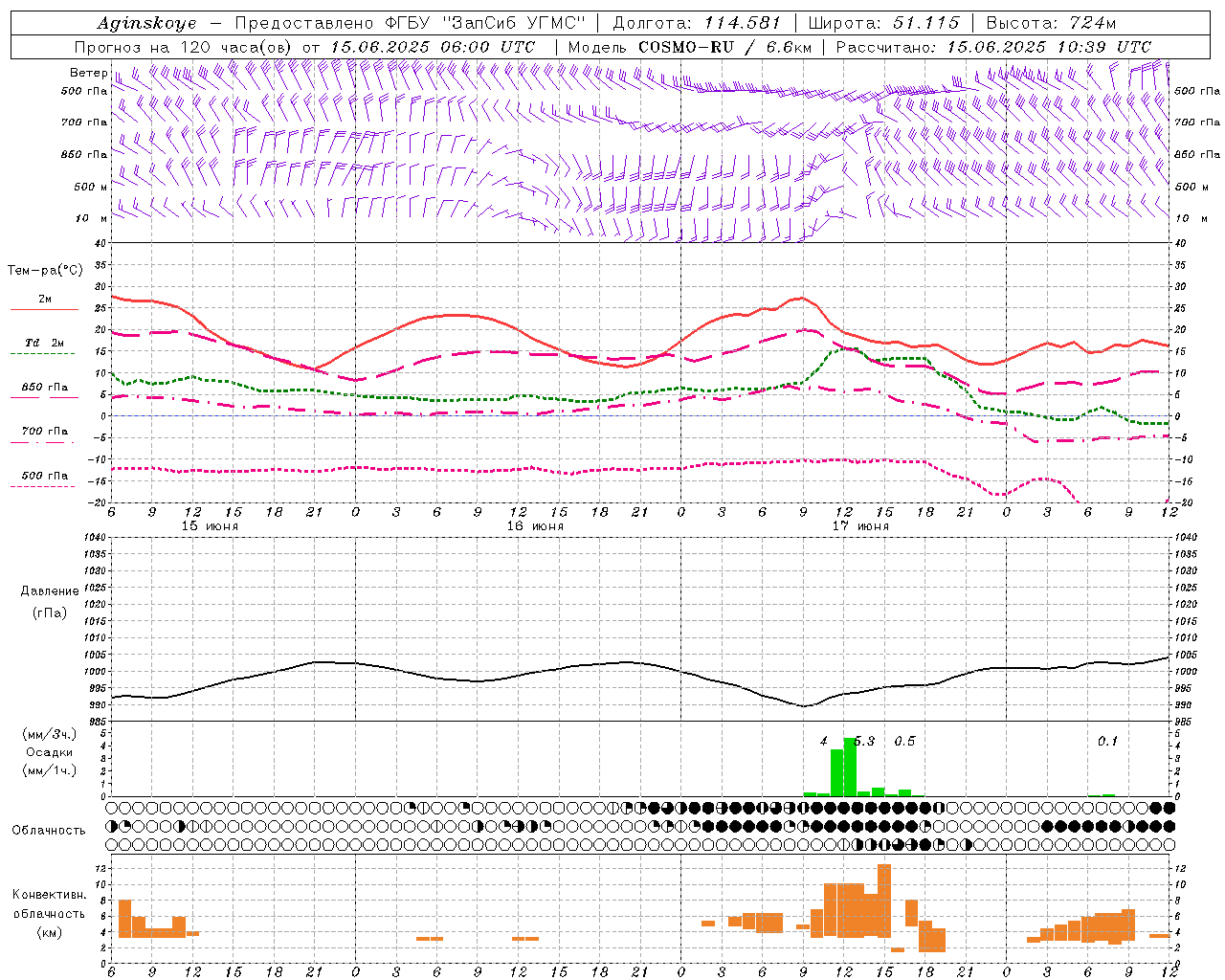
Task: Click the "0.1" precipitation total value
Action: click(1107, 741)
